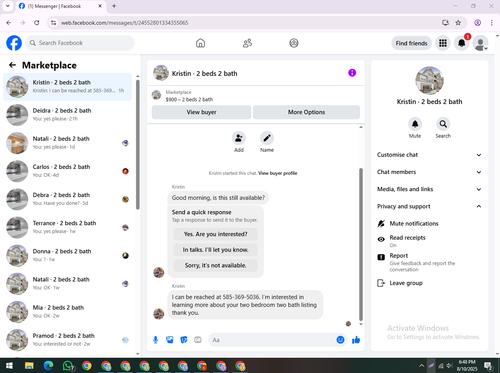Expand Media, files and links section

tap(429, 189)
